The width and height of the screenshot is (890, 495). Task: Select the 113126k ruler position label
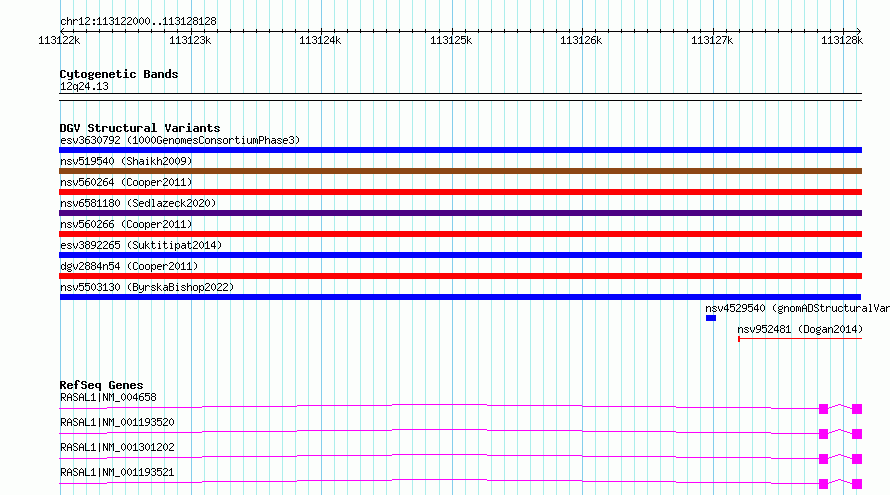581,40
